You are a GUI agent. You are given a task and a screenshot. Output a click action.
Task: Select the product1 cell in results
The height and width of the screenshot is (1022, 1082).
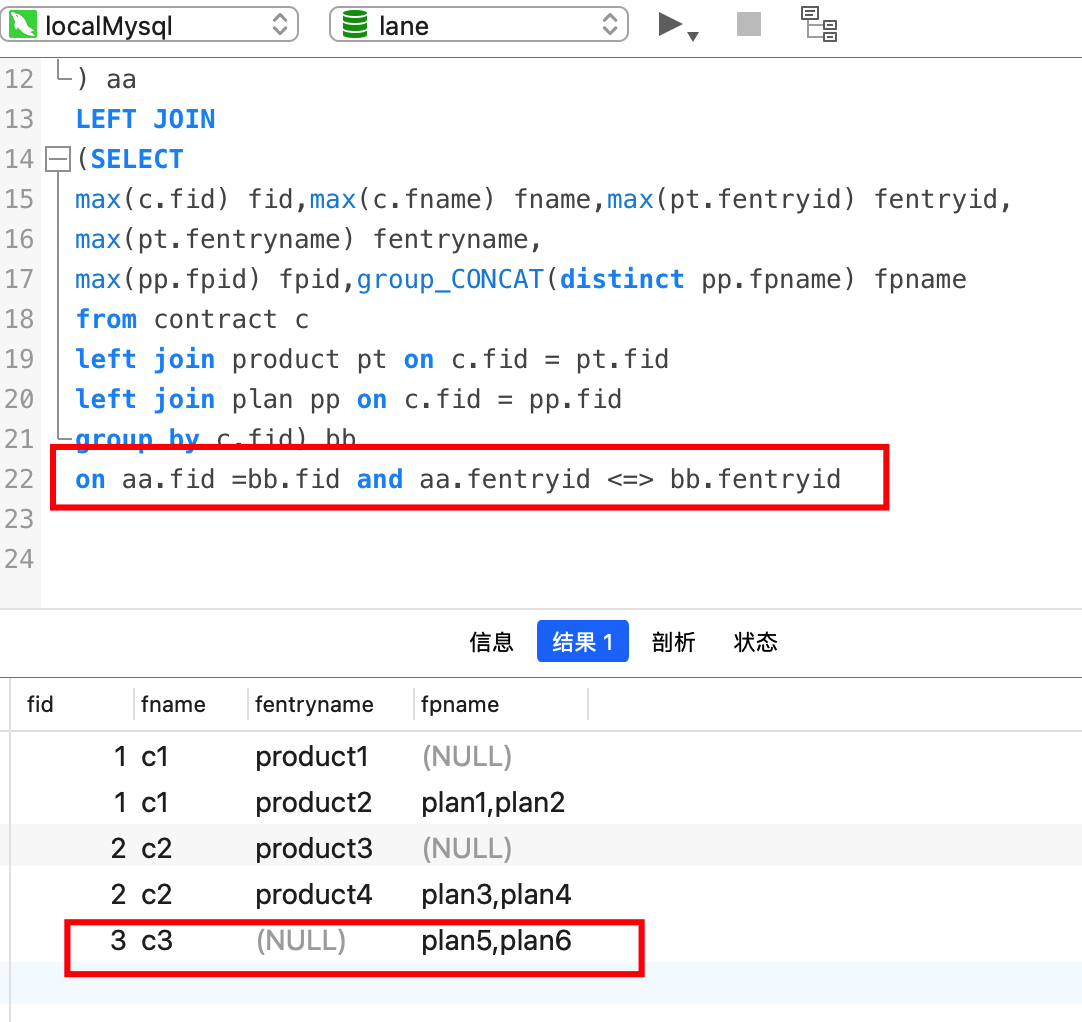[312, 757]
